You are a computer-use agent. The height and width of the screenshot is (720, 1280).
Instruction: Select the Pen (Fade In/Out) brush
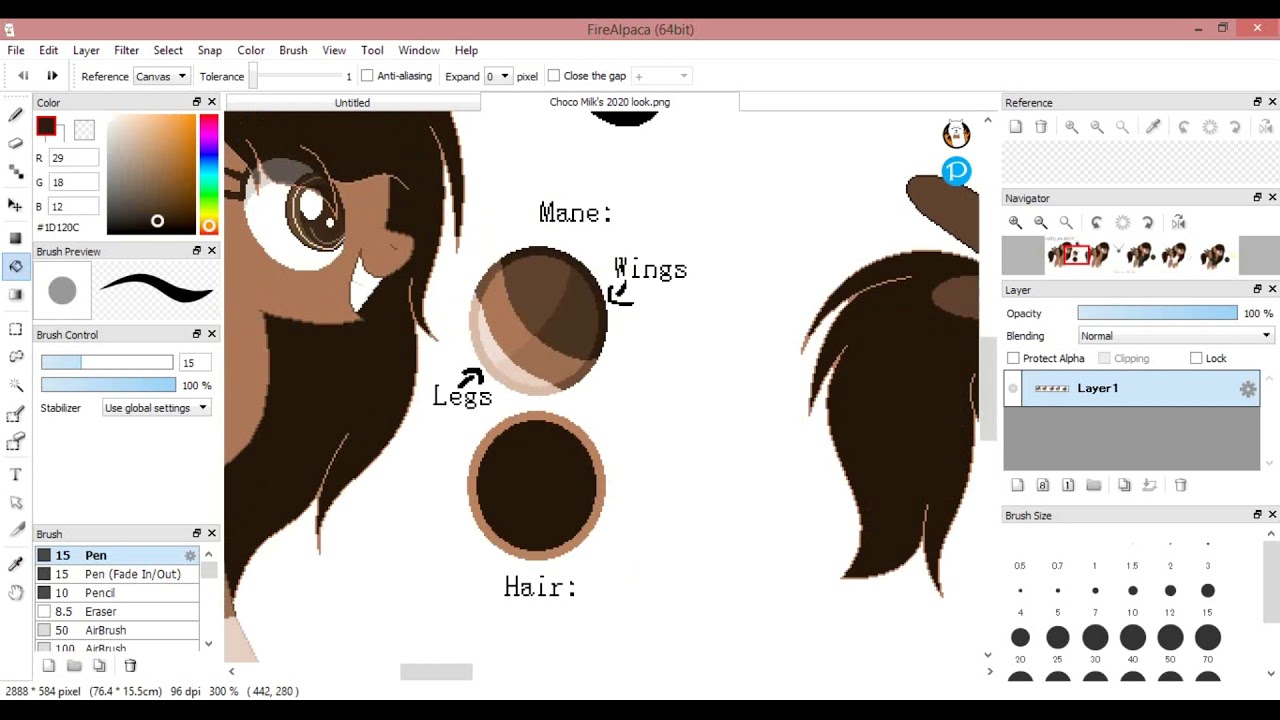point(117,574)
